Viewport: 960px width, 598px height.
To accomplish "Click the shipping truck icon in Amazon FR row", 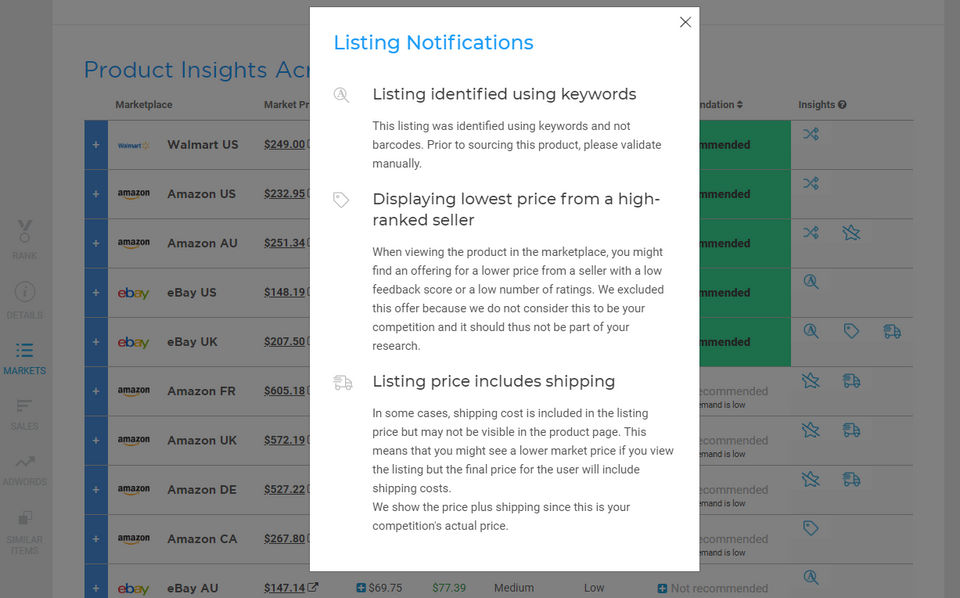I will (x=851, y=380).
